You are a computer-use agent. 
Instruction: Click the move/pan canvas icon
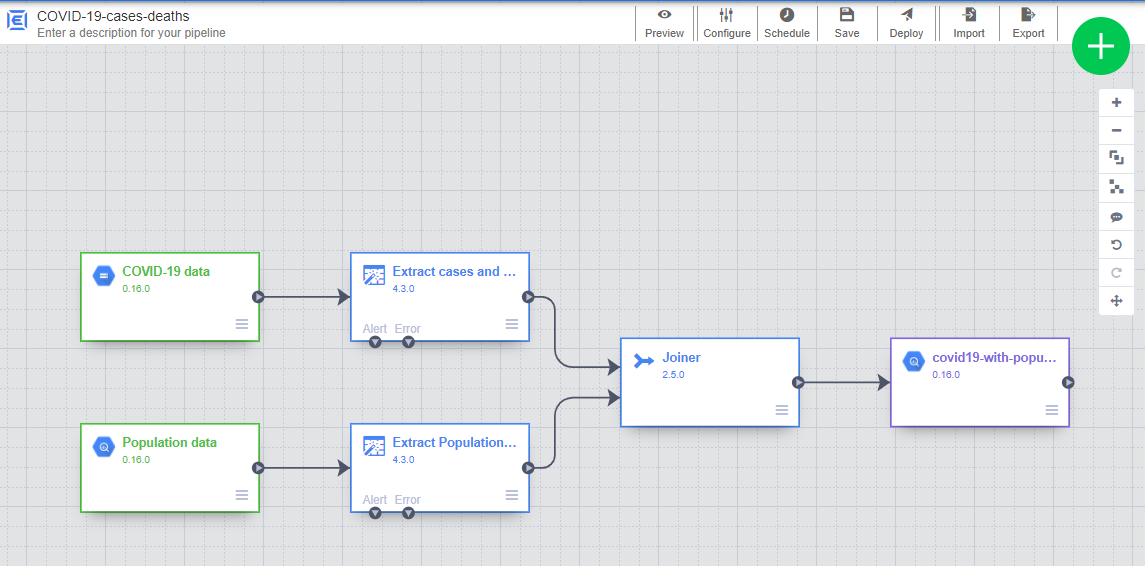pyautogui.click(x=1116, y=301)
